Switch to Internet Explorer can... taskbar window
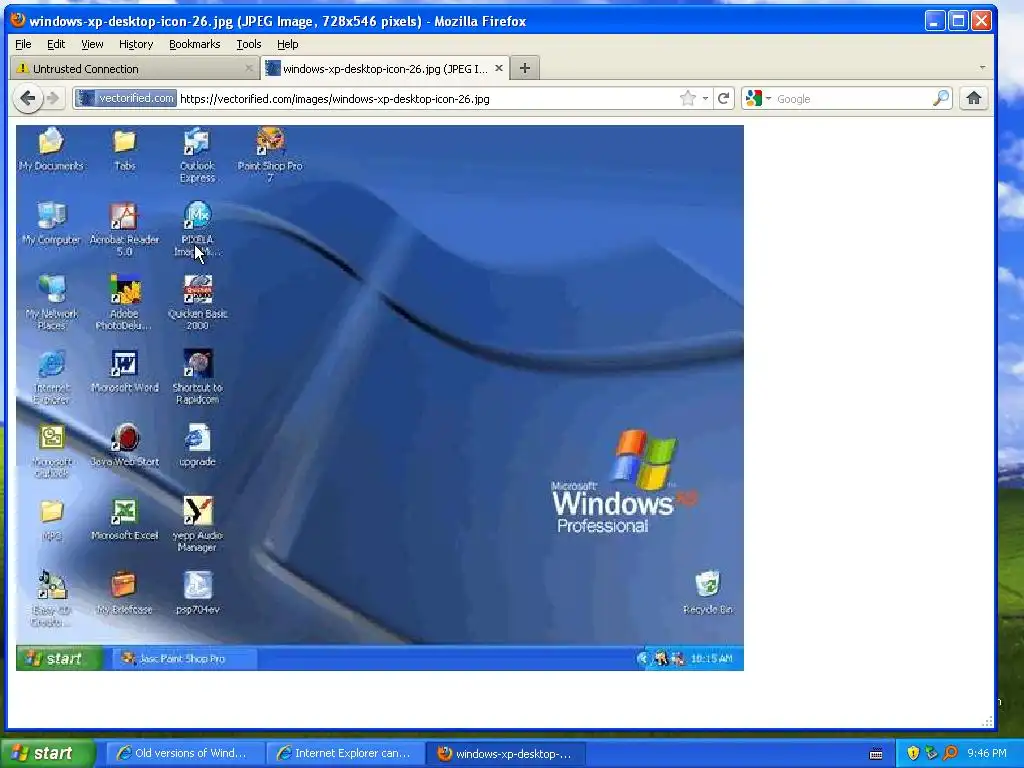 click(347, 753)
